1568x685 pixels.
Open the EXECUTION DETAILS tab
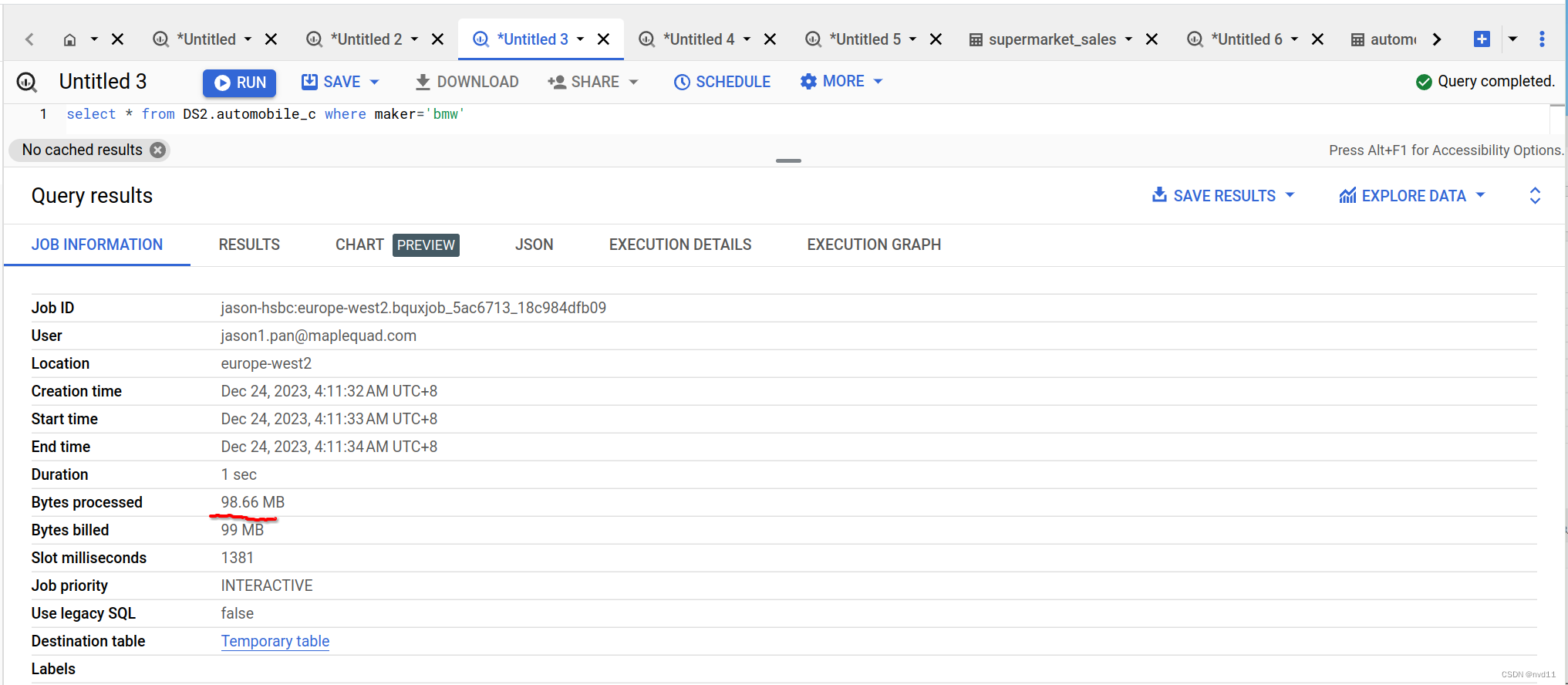(680, 245)
